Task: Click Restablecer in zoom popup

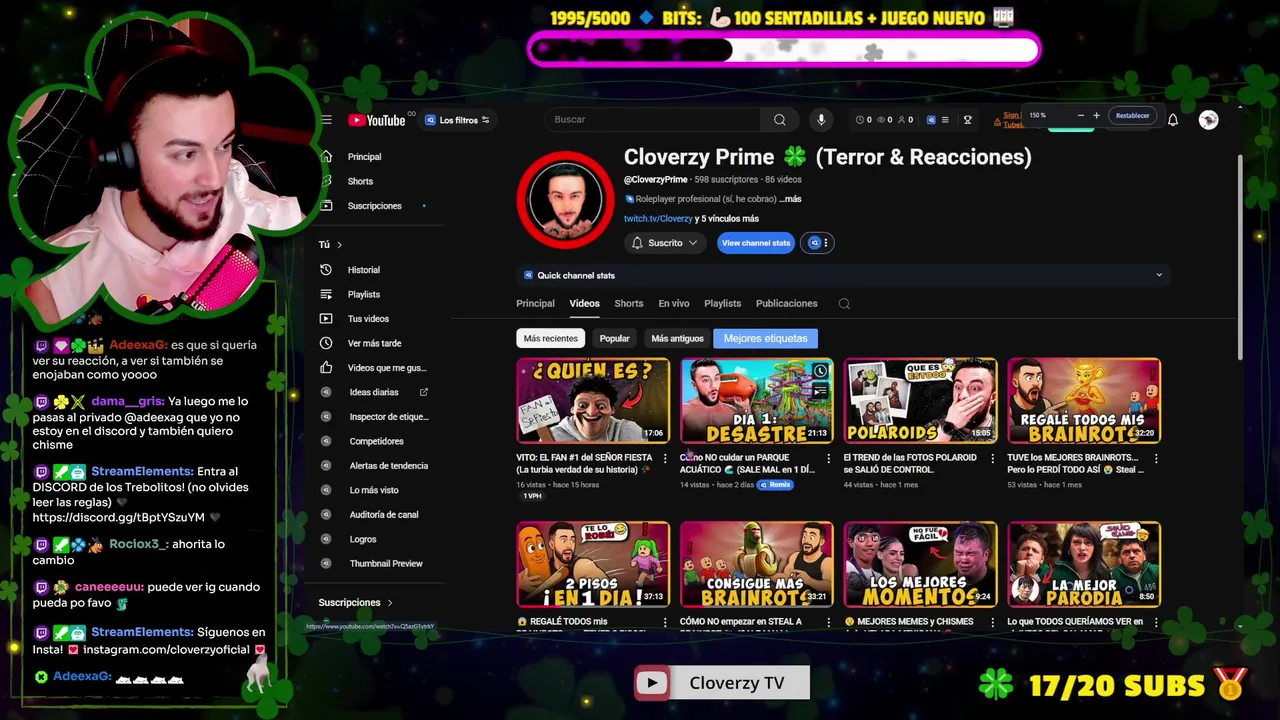Action: (1132, 116)
